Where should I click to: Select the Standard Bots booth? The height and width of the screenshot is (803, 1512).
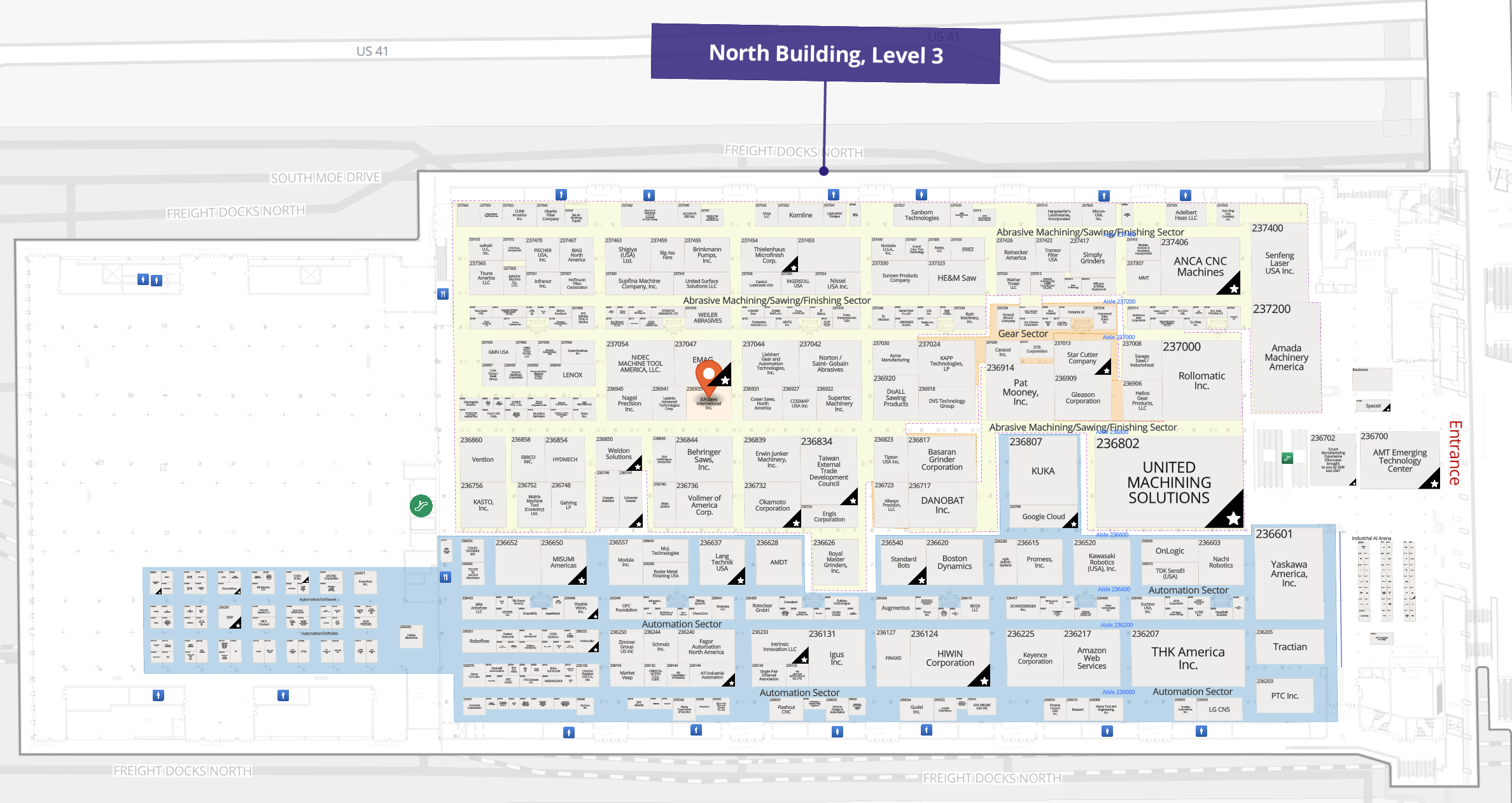903,562
